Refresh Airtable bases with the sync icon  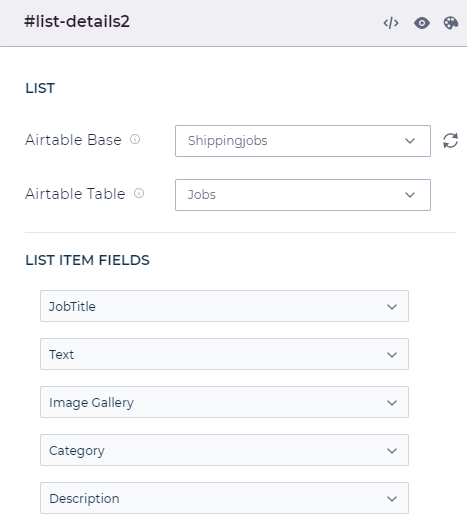coord(450,140)
